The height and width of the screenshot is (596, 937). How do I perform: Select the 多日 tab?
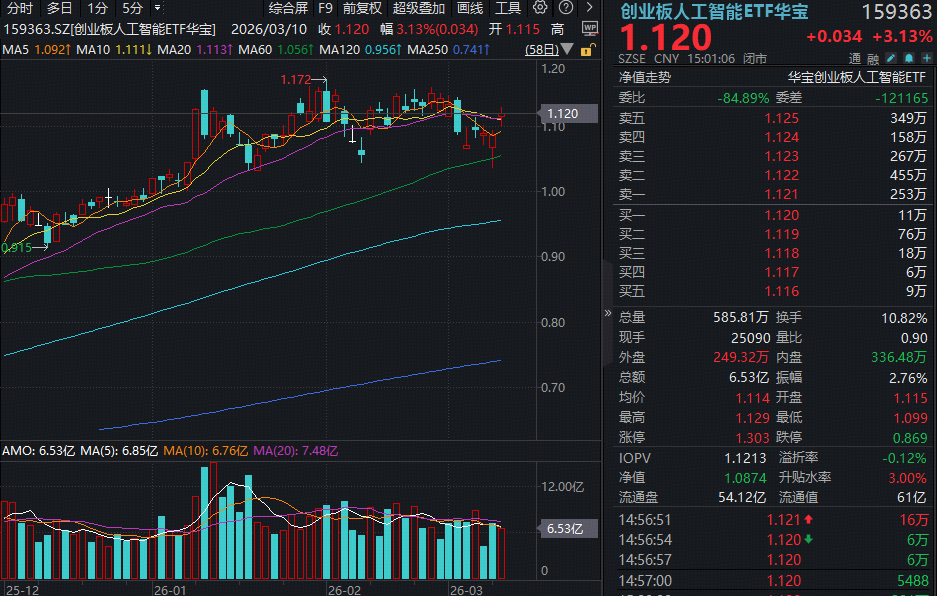[x=59, y=8]
